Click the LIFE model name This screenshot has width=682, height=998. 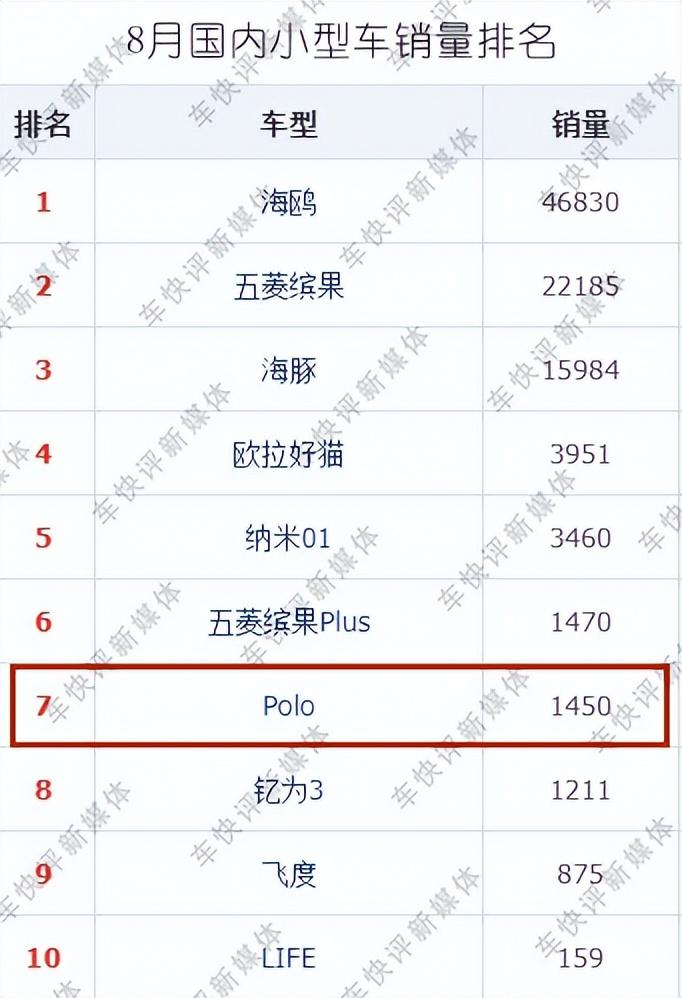pos(288,958)
